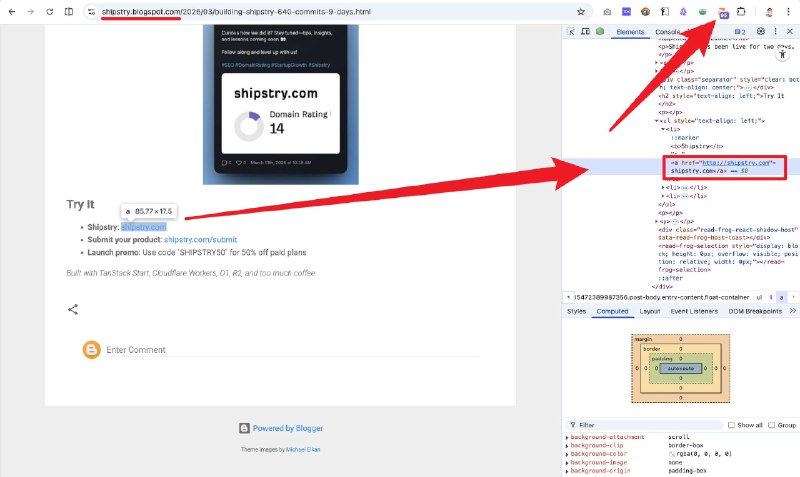Enable the Show all checkbox
Image resolution: width=800 pixels, height=477 pixels.
(x=731, y=425)
